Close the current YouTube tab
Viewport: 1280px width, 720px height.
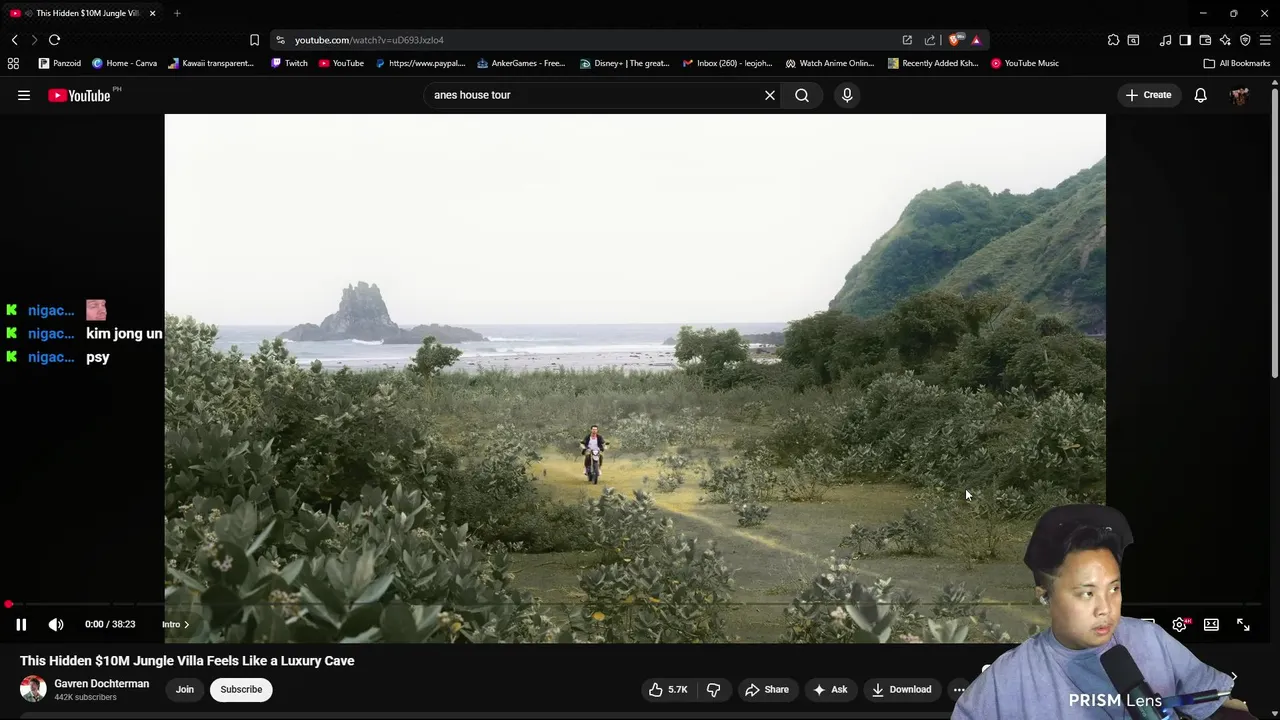pyautogui.click(x=152, y=13)
